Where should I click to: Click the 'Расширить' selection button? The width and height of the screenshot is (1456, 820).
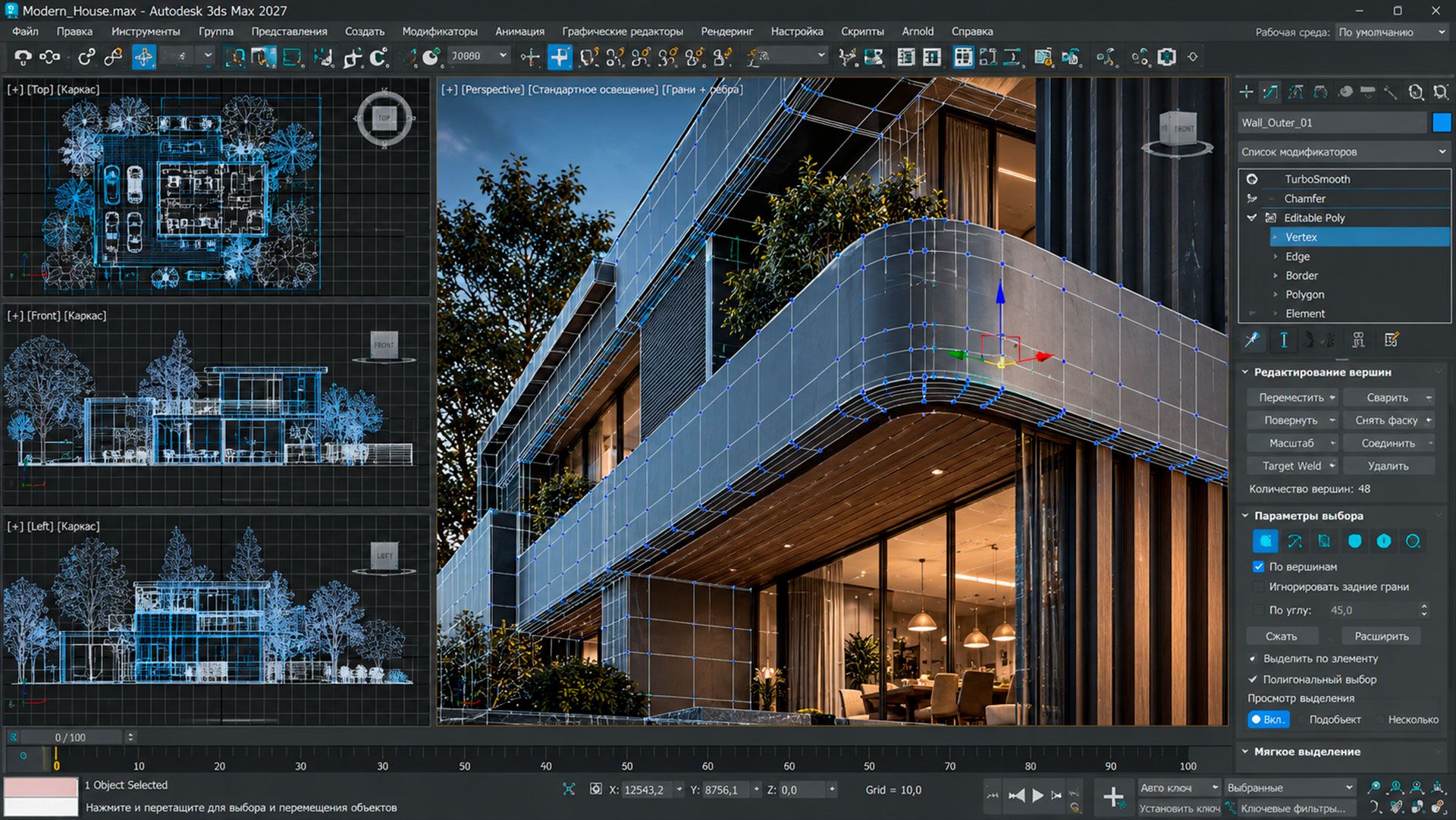pyautogui.click(x=1382, y=636)
